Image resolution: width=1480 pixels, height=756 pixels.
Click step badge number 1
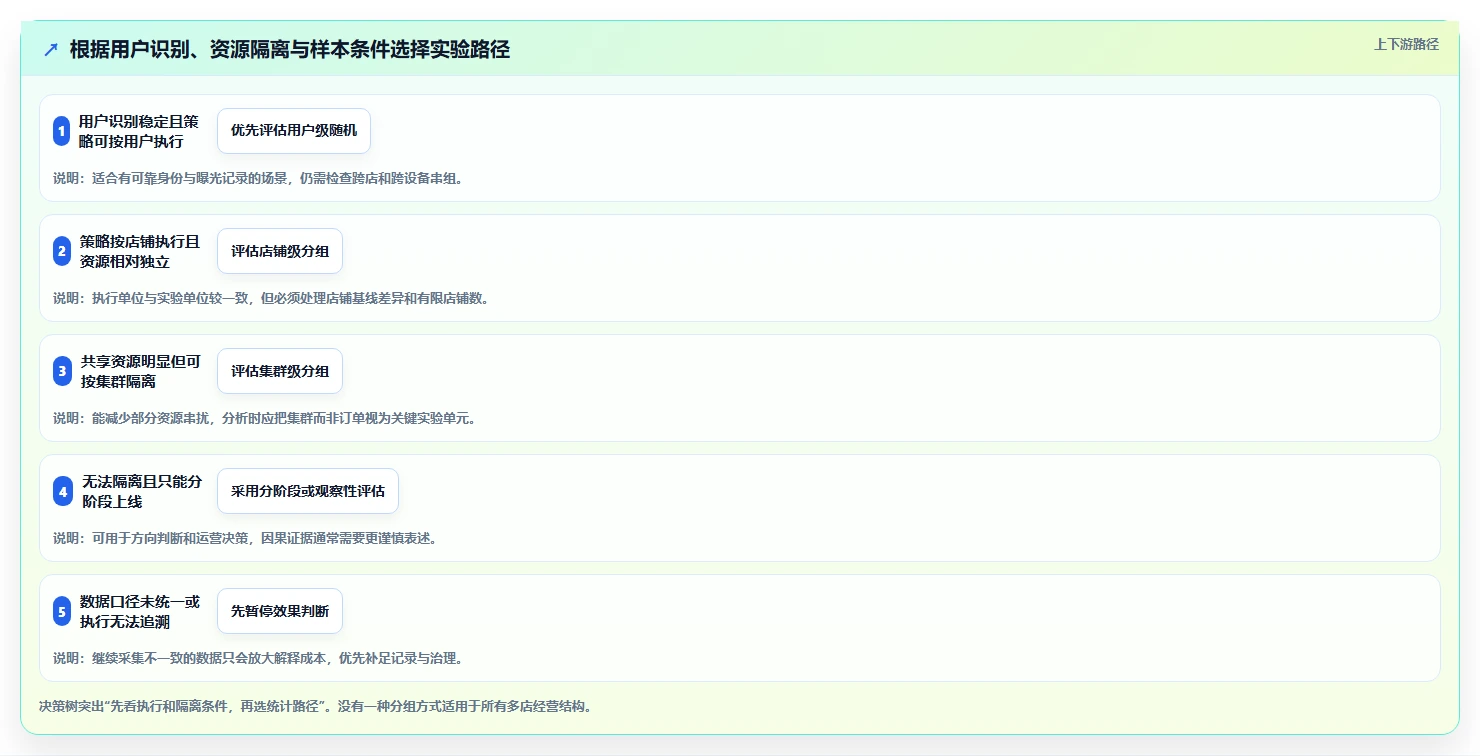pyautogui.click(x=62, y=131)
